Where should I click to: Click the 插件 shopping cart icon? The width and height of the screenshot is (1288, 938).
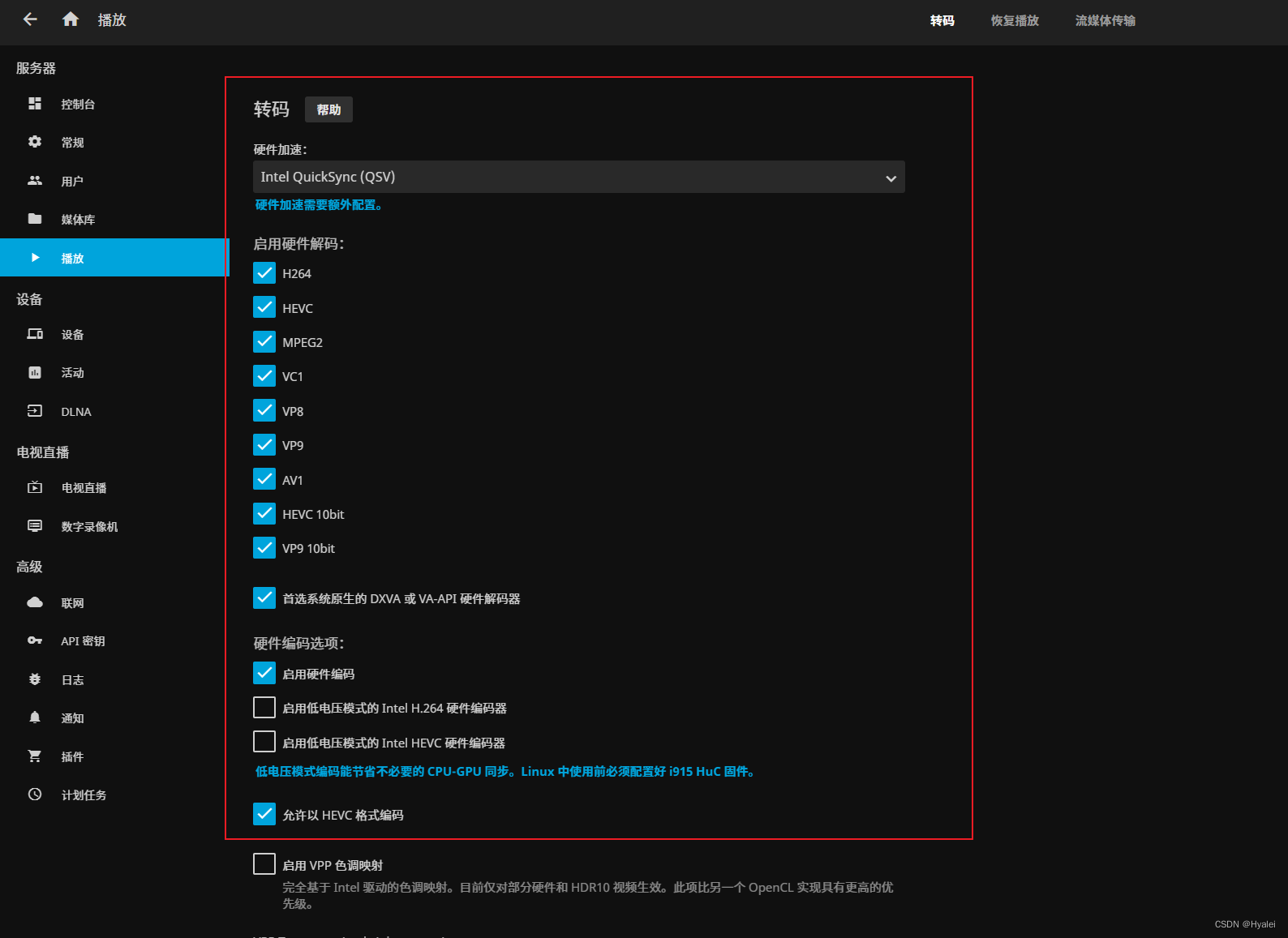coord(35,756)
